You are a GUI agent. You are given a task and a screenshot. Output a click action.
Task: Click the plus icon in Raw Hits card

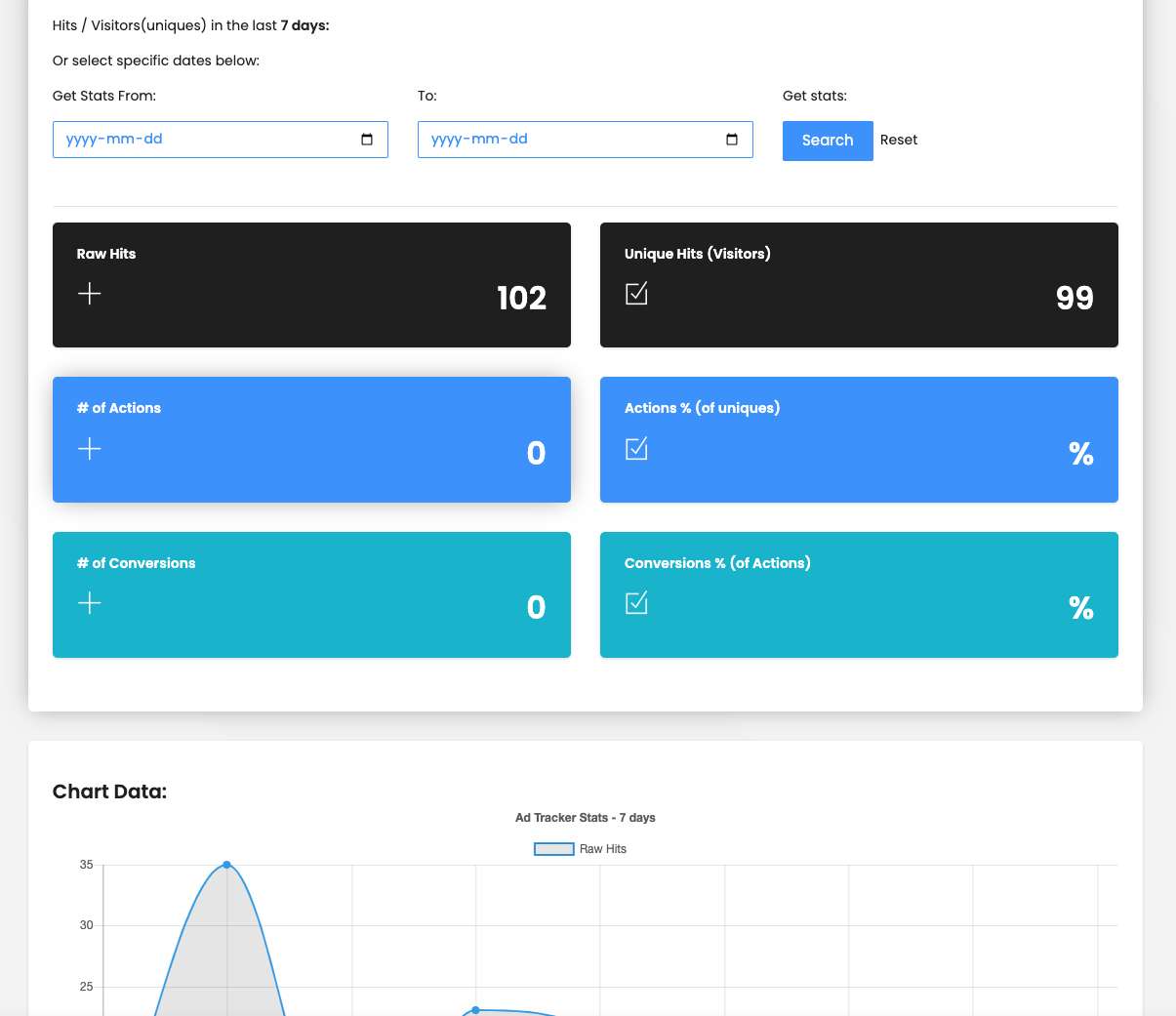point(89,294)
